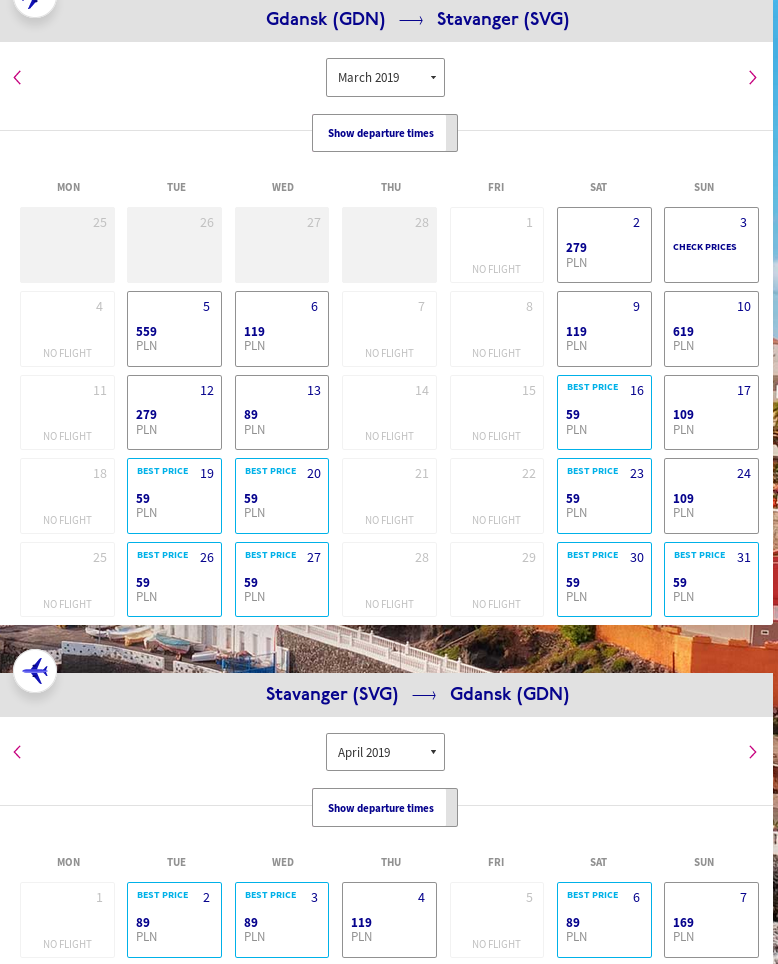Select March 20 best price date

point(281,496)
